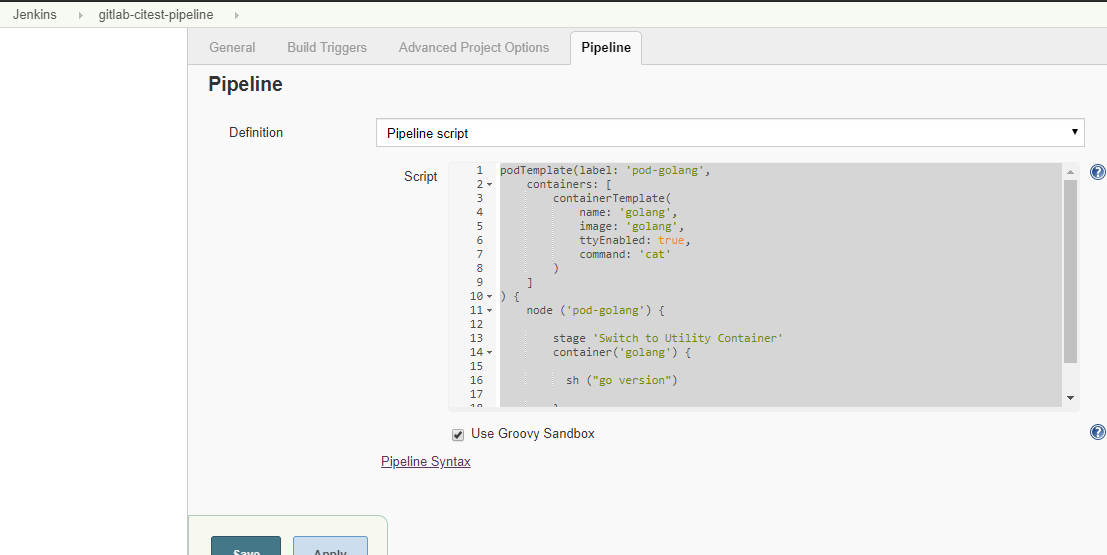
Task: Toggle the Use Groovy Sandbox checkbox
Action: (458, 434)
